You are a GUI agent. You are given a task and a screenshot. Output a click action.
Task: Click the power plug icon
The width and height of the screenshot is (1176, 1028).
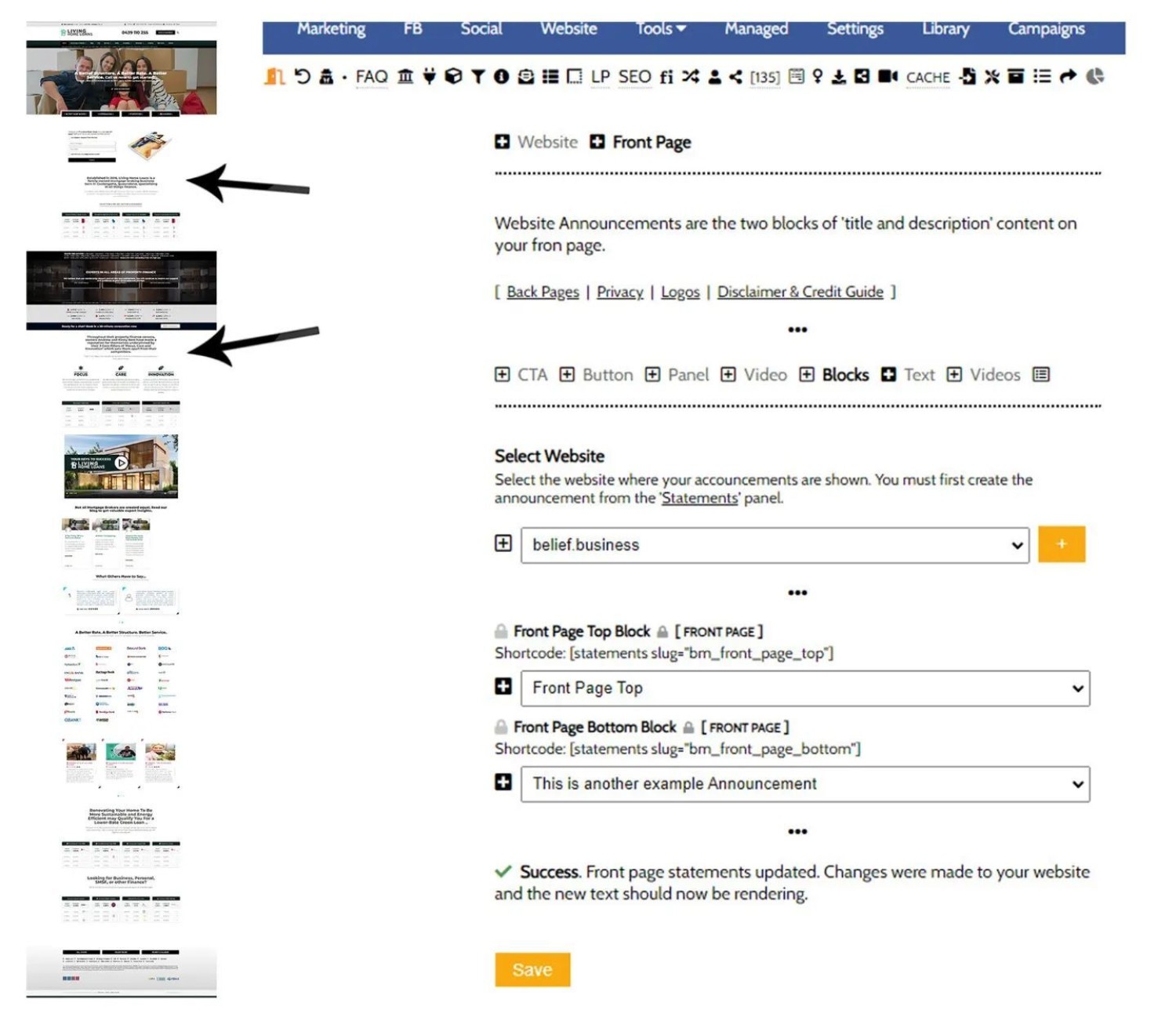429,76
